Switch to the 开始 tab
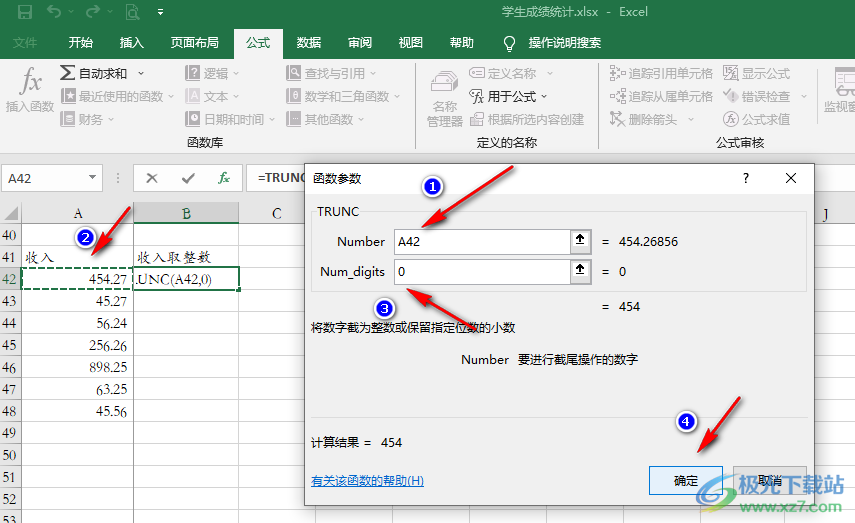Image resolution: width=855 pixels, height=523 pixels. pyautogui.click(x=81, y=43)
